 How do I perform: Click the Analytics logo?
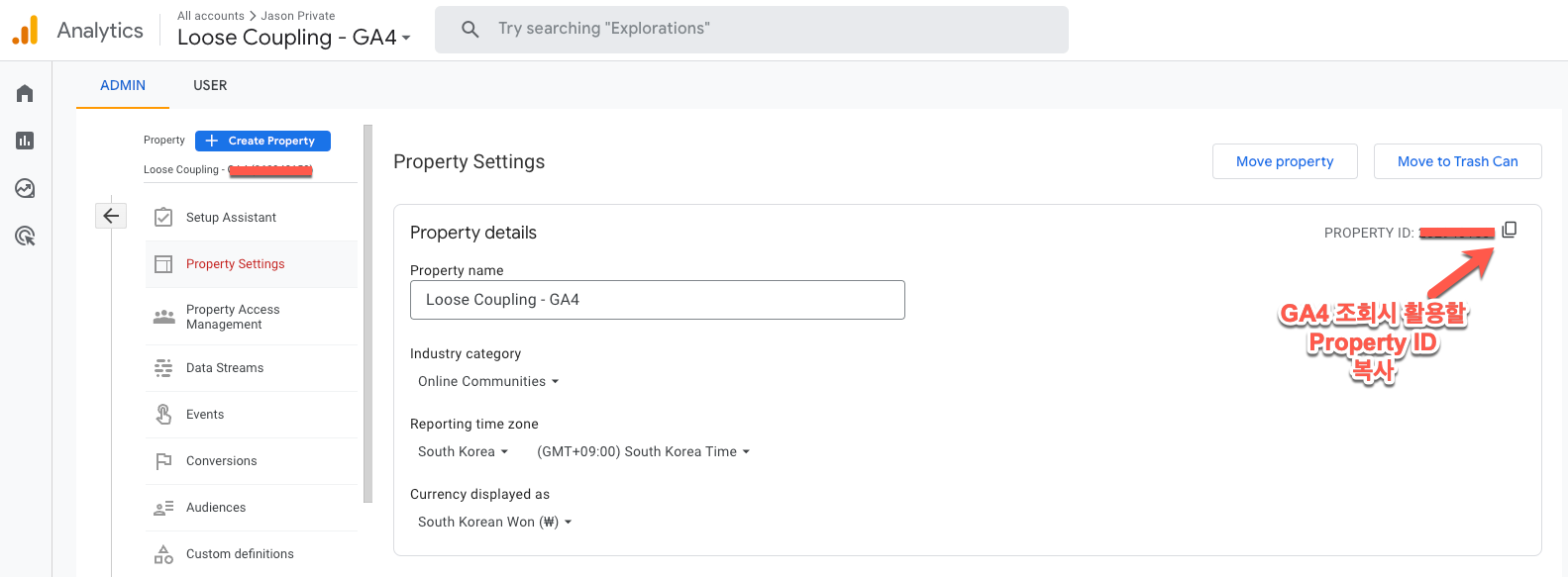coord(25,31)
